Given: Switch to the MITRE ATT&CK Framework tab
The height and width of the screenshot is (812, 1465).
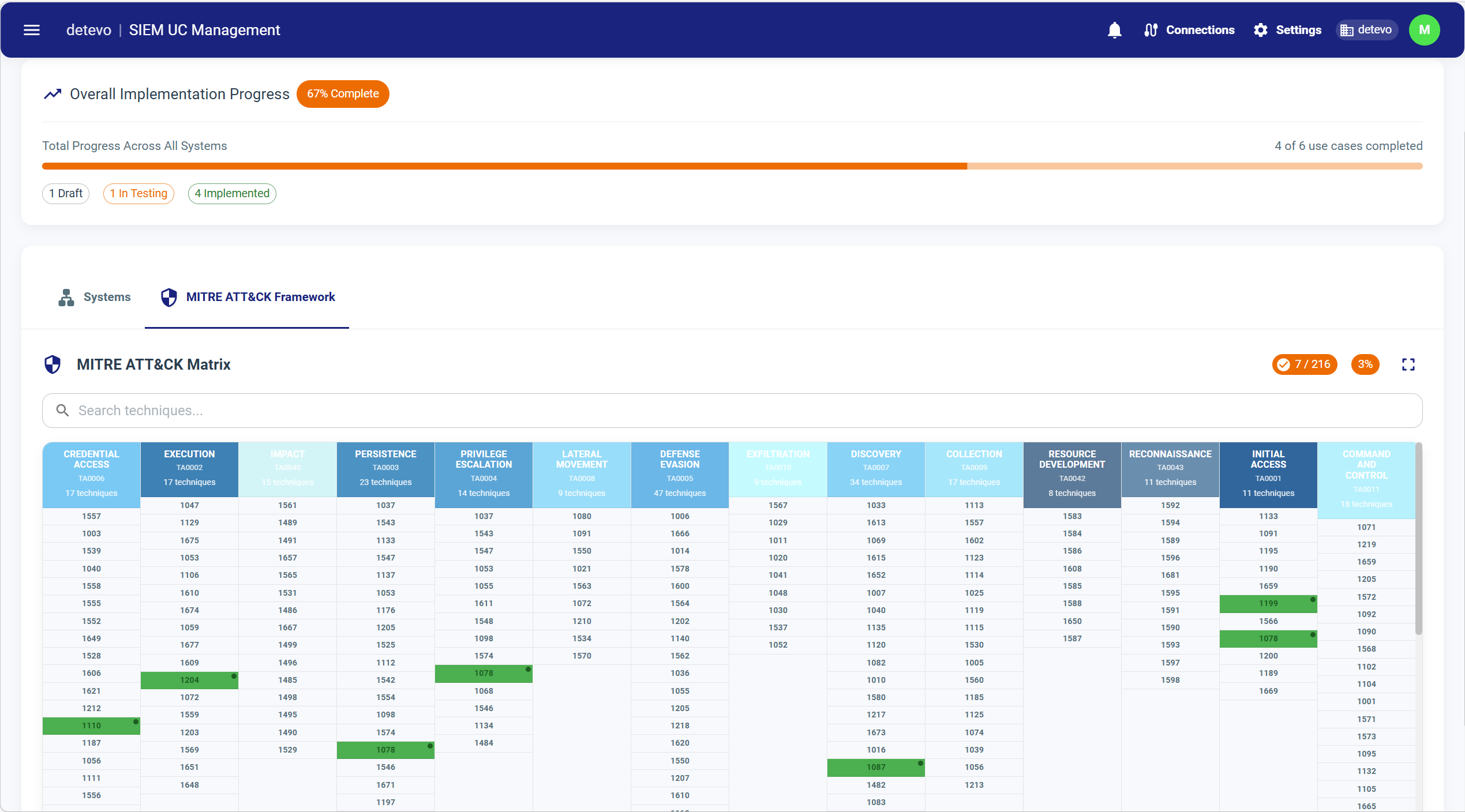Looking at the screenshot, I should [x=246, y=297].
